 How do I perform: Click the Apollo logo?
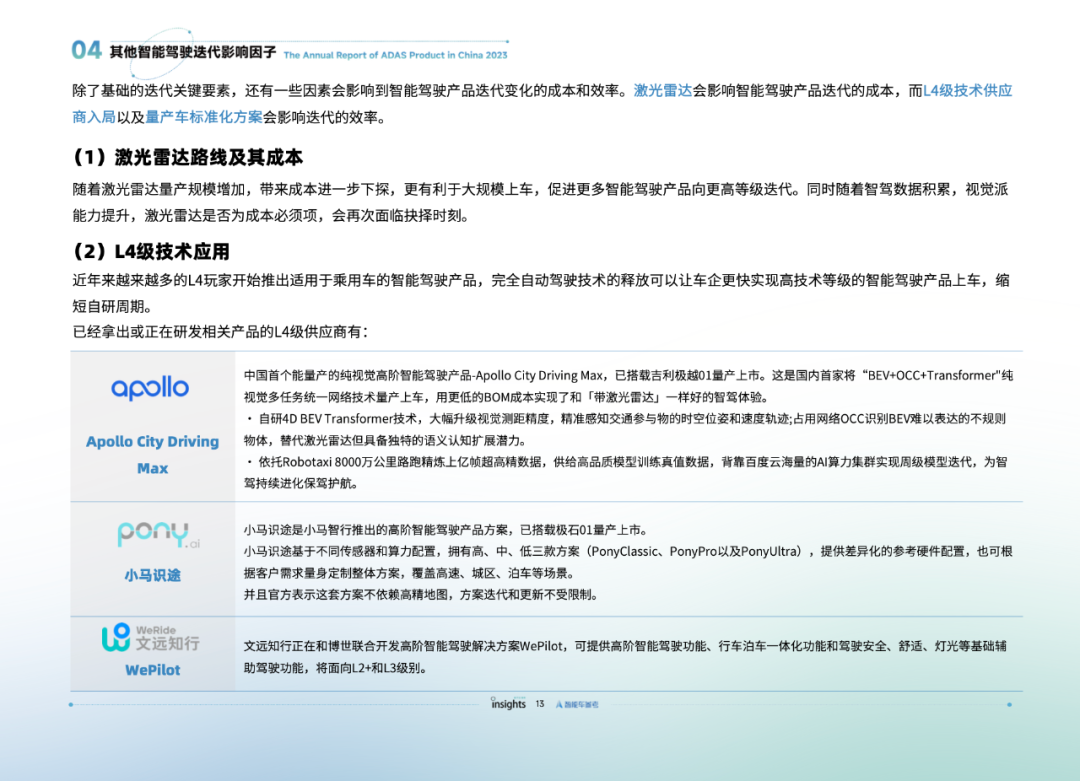[x=150, y=388]
